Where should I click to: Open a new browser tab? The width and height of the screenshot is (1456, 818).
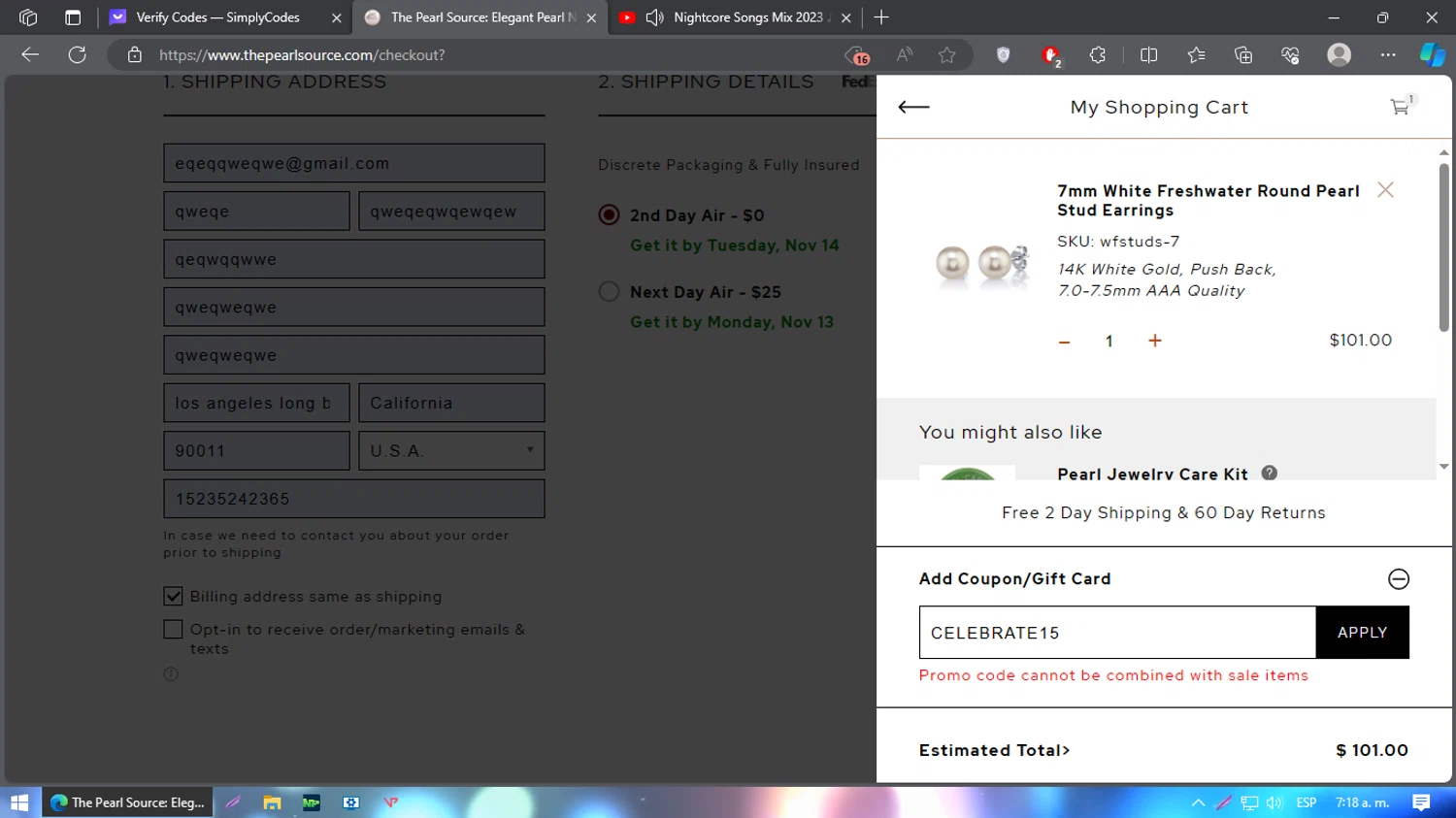881,17
